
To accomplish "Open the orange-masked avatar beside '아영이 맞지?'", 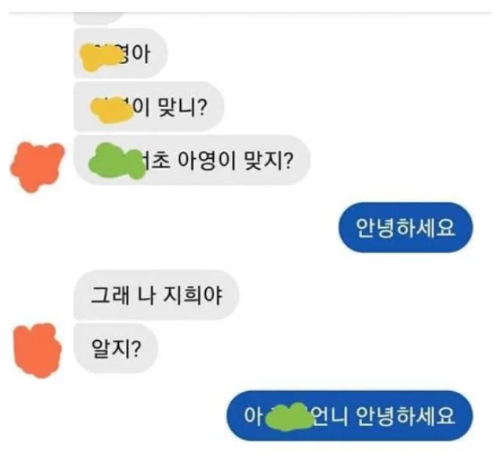I will click(x=37, y=167).
